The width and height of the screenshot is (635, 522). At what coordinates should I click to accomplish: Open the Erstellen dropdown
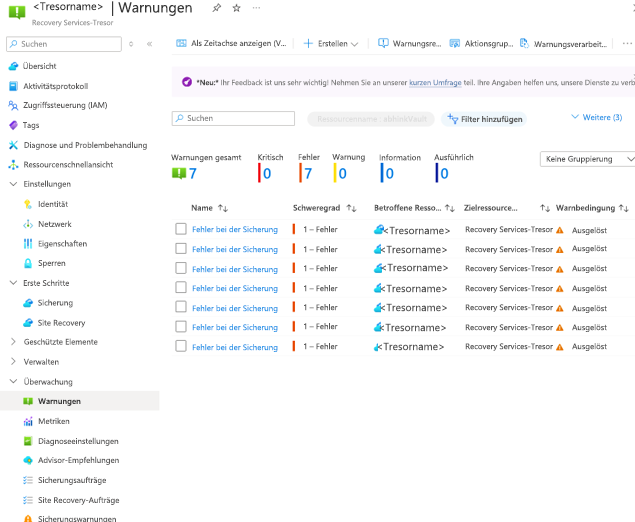point(331,43)
